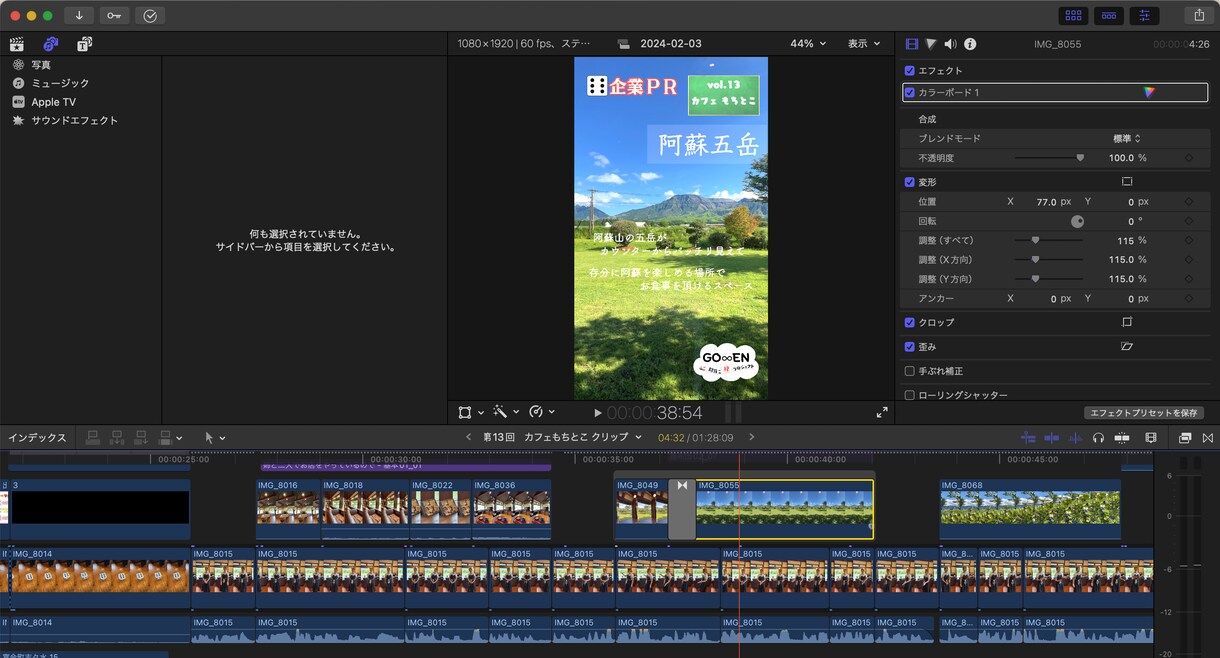Enable the 手ぶれ補正 checkbox
The image size is (1220, 658).
tap(909, 370)
